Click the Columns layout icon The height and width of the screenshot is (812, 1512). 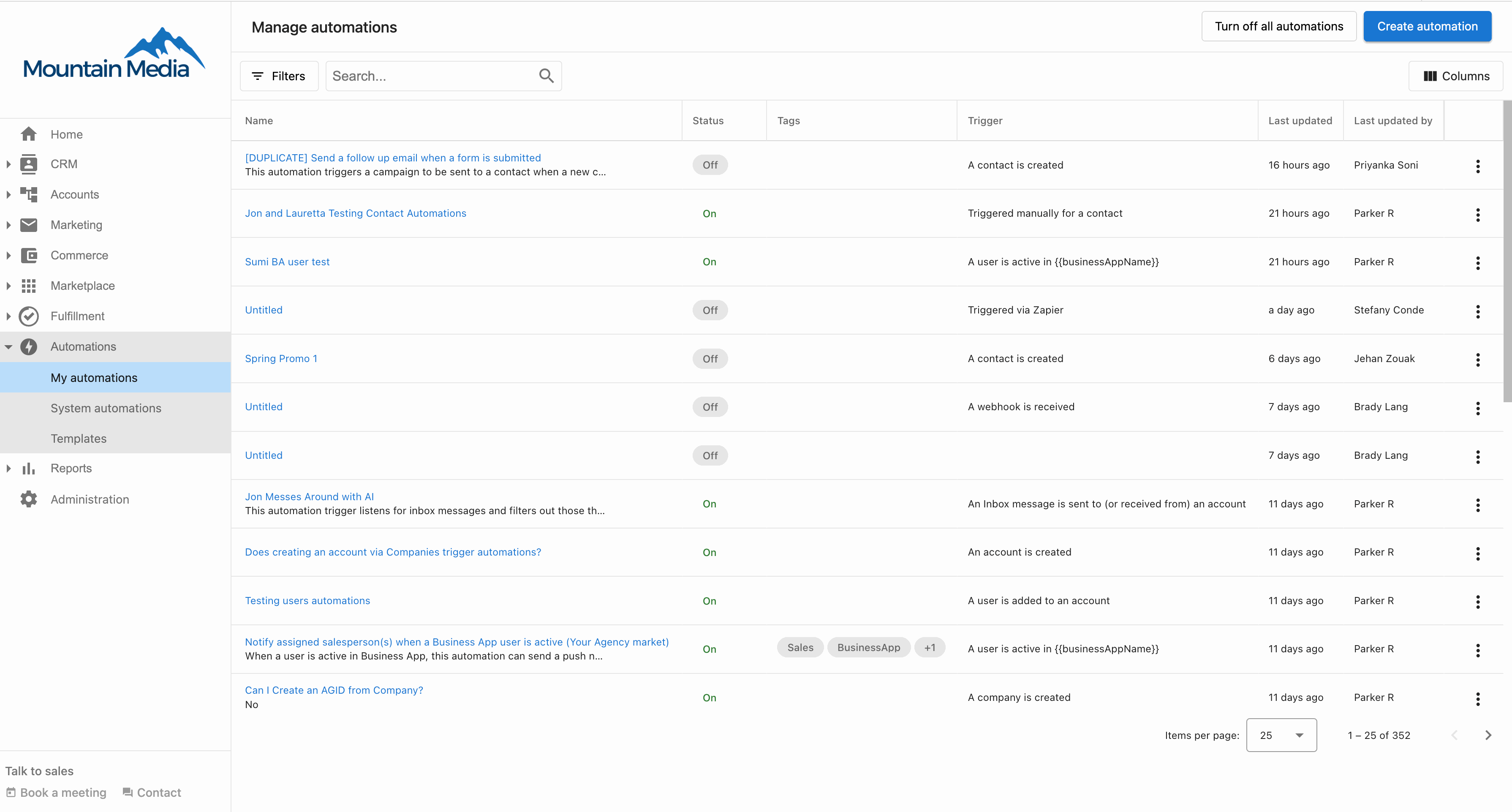1430,76
